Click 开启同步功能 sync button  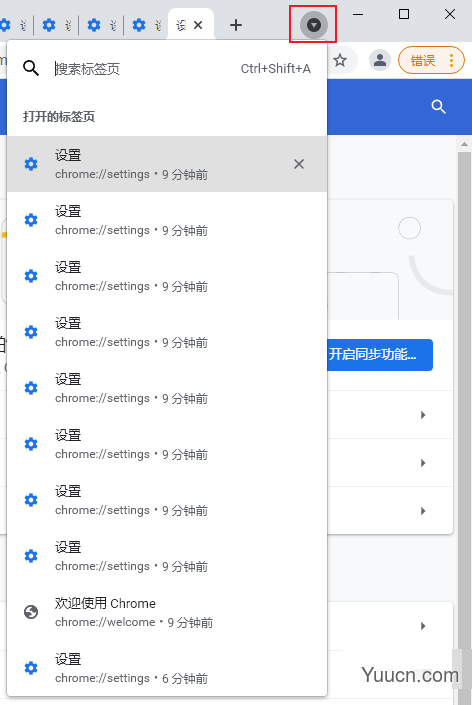379,355
